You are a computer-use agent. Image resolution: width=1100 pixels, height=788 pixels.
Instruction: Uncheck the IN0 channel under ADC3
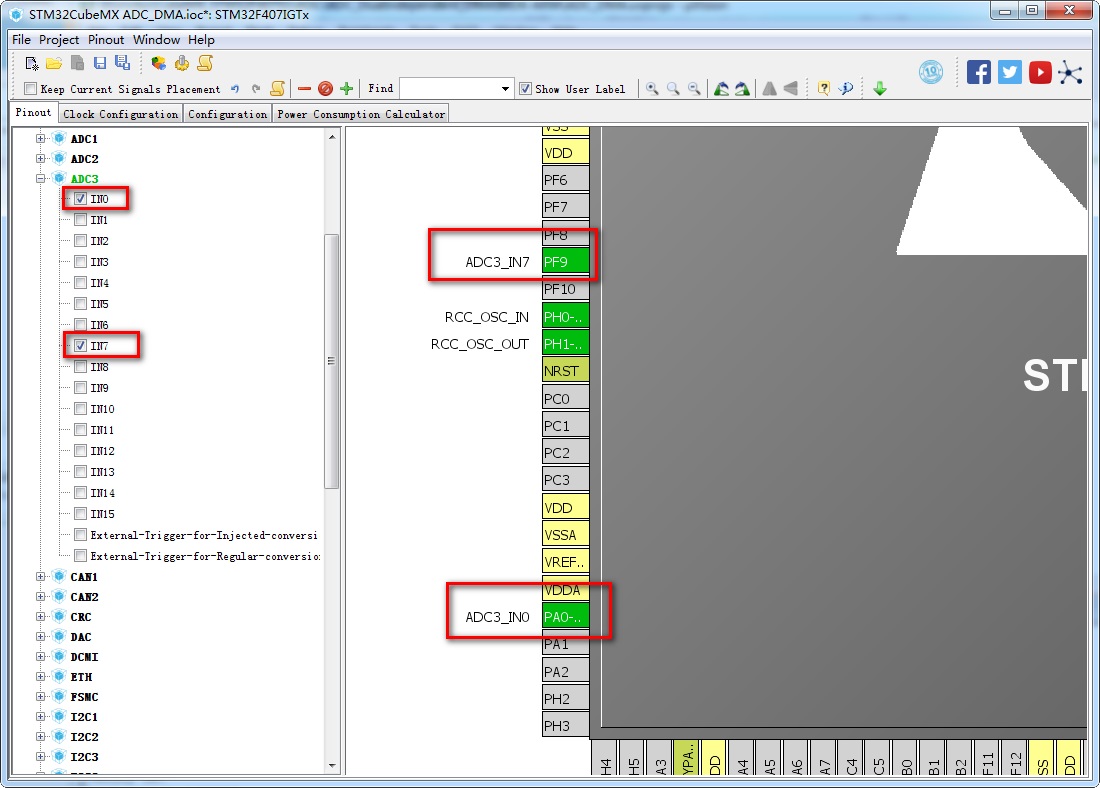[81, 198]
